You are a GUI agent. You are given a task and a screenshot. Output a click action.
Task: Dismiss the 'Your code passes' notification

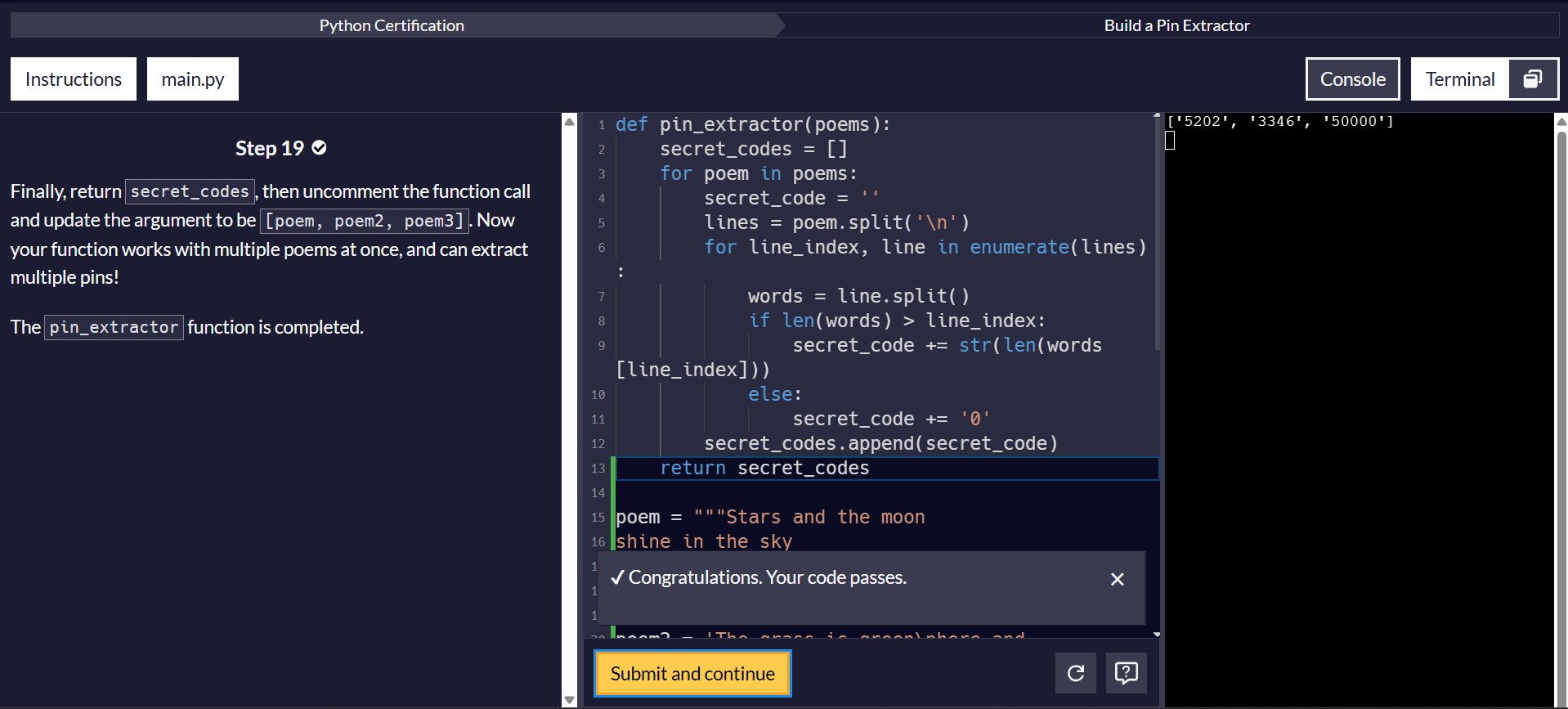1117,579
